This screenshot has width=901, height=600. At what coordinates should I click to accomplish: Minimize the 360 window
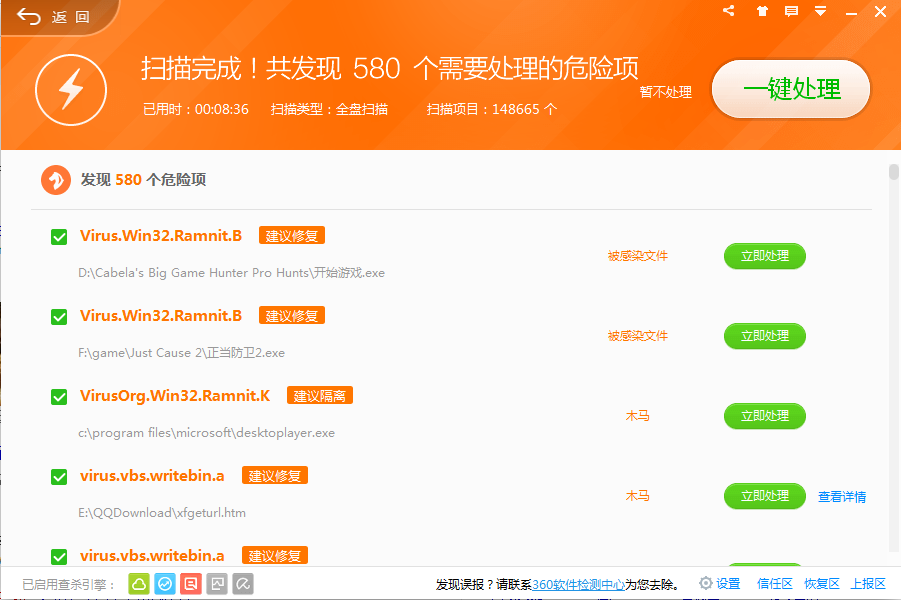coord(851,12)
